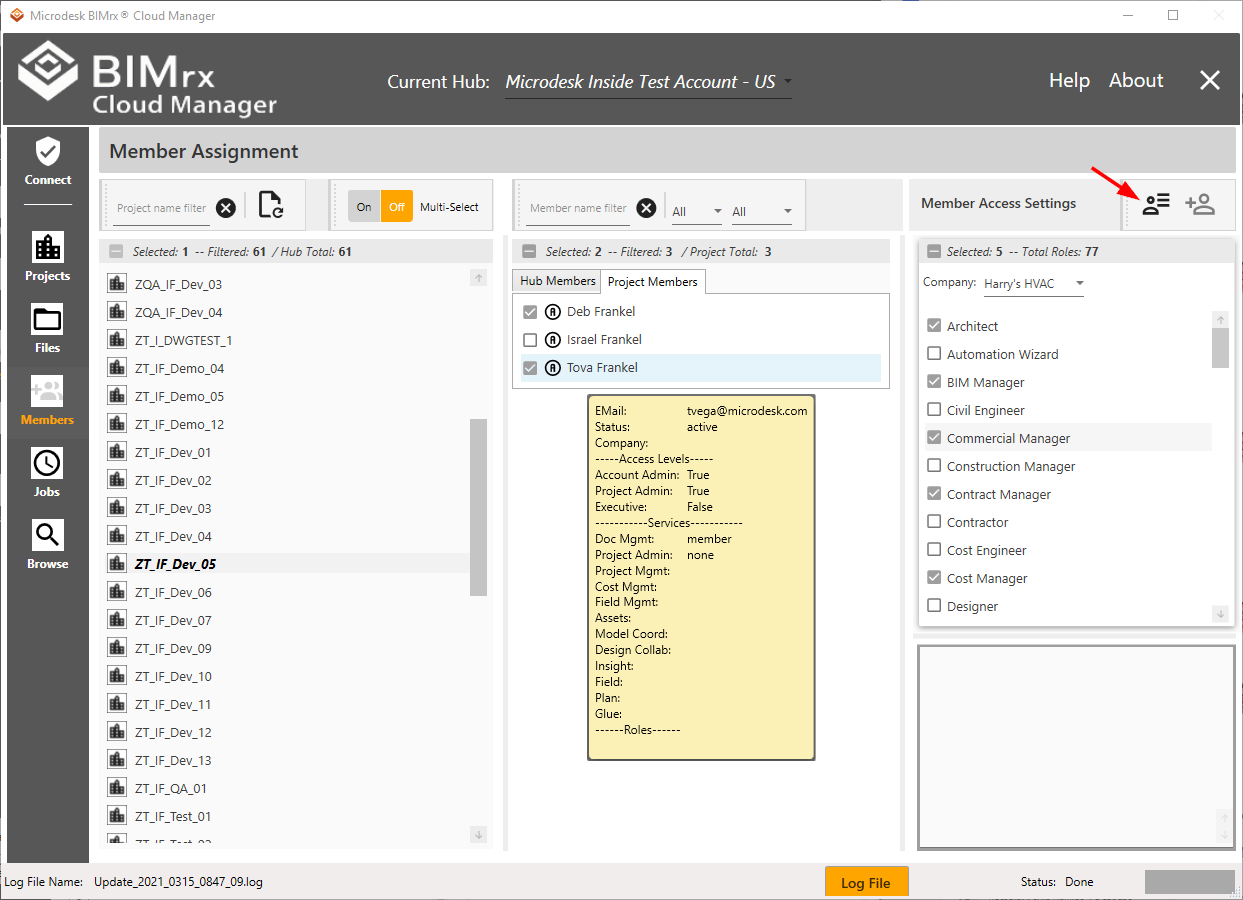The height and width of the screenshot is (900, 1243).
Task: Uncheck Deb Frankel member checkbox
Action: point(530,312)
